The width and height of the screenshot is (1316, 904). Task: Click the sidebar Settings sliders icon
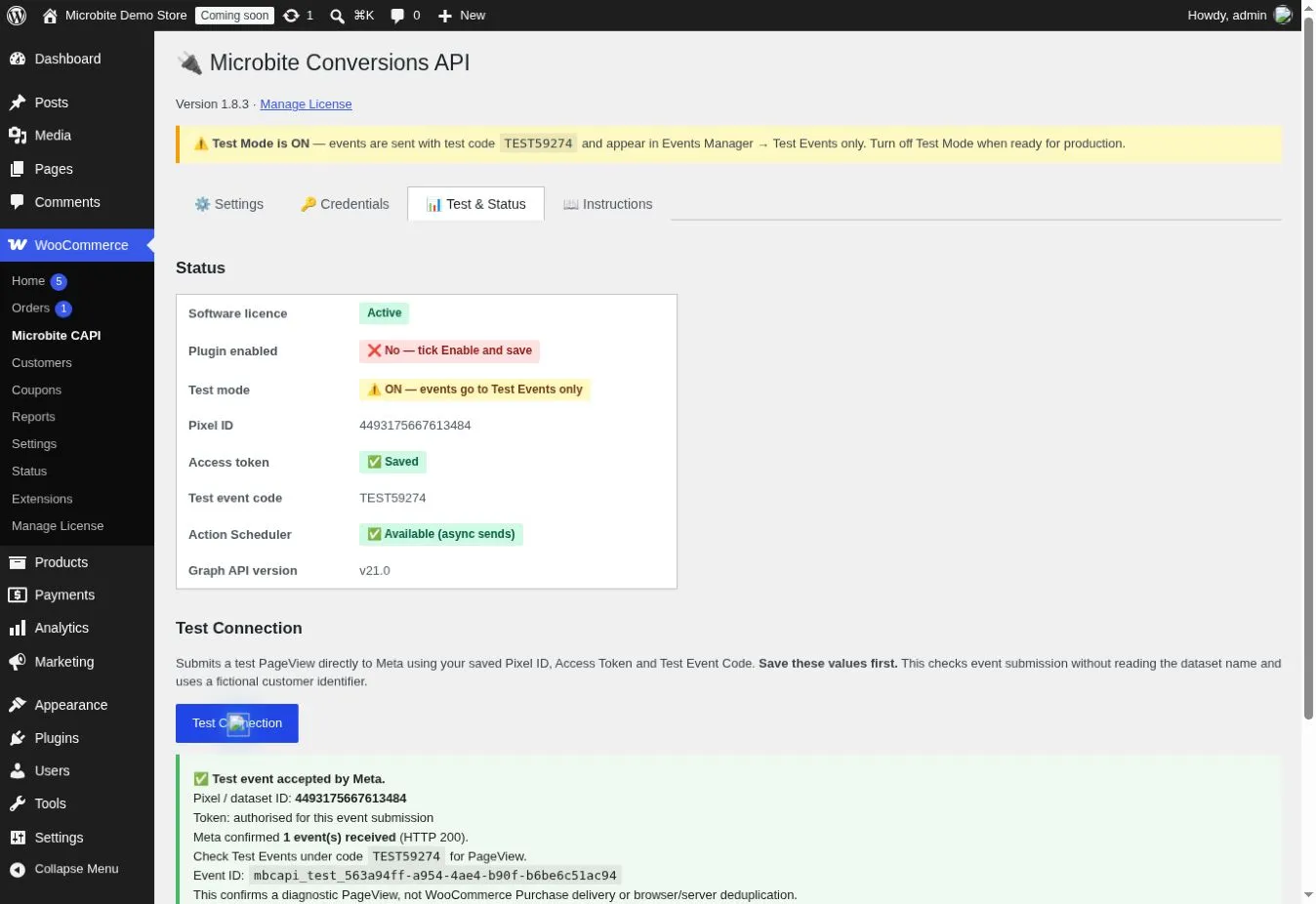tap(18, 838)
